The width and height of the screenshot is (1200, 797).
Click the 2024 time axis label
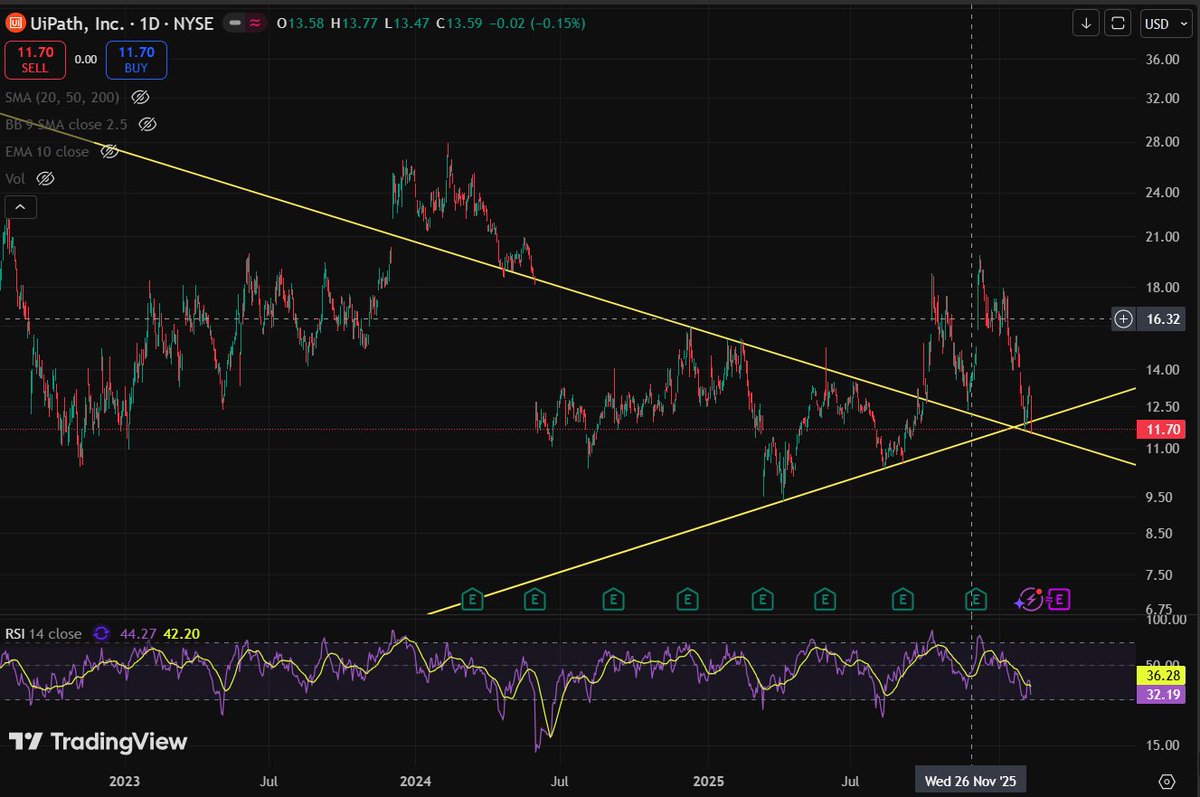[x=415, y=780]
